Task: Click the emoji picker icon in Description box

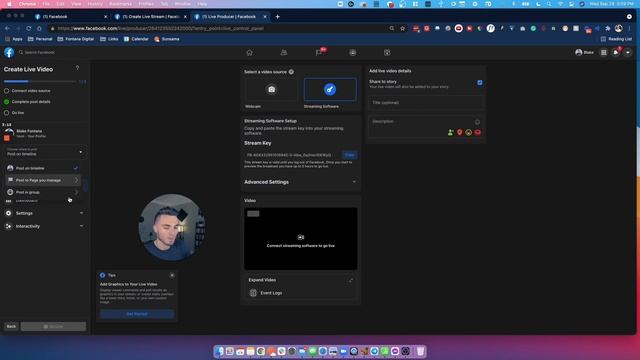Action: click(477, 122)
